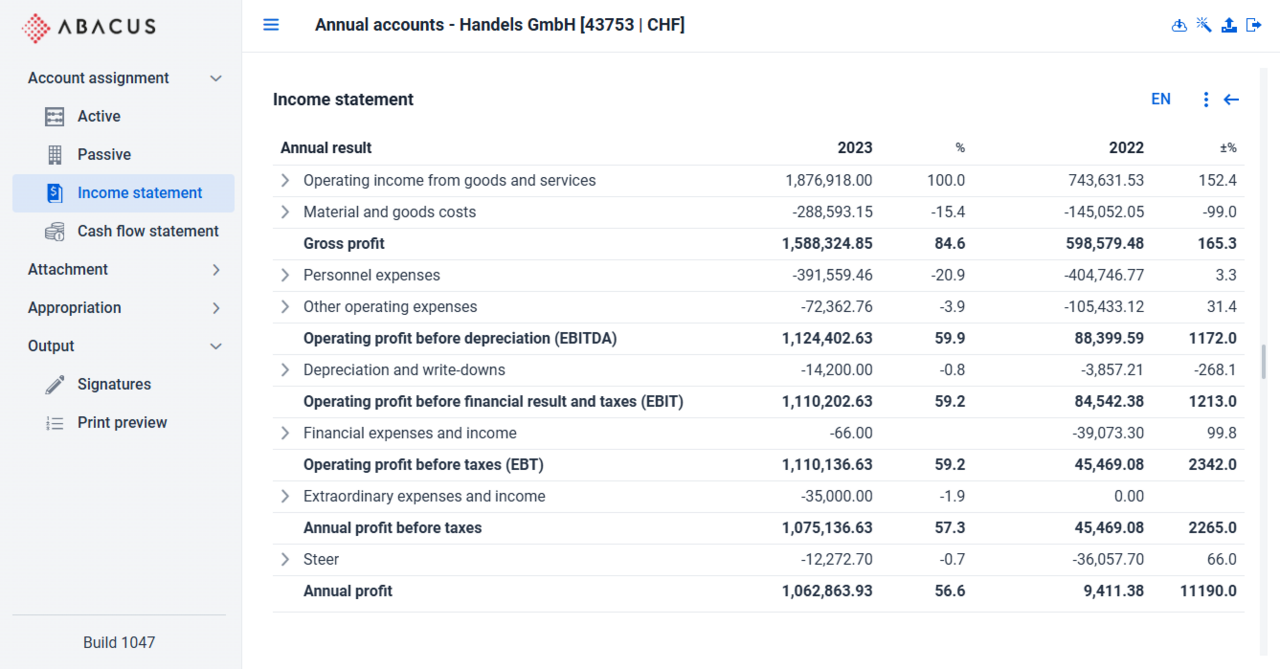Click the cloud download icon in header
This screenshot has width=1280, height=669.
1179,25
